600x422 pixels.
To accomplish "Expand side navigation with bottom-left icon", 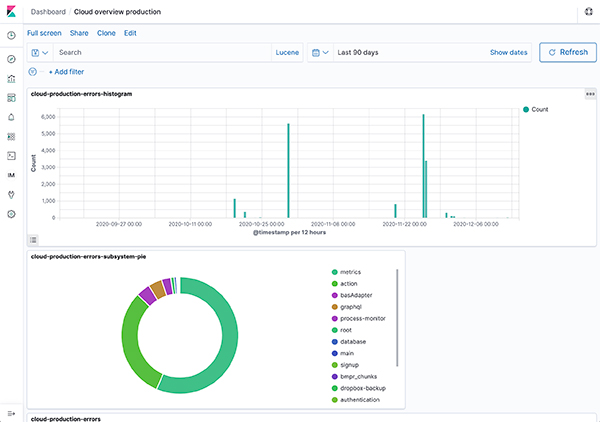I will [x=11, y=412].
